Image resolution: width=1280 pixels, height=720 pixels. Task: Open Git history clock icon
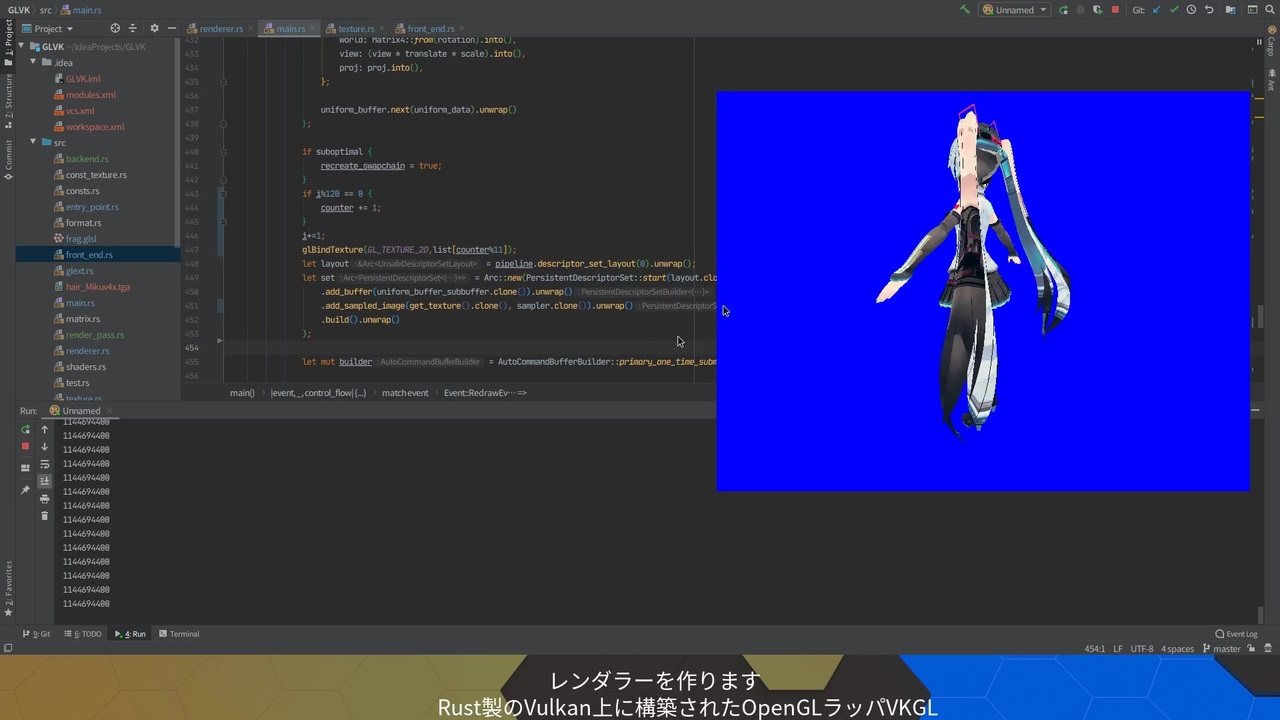click(1191, 10)
